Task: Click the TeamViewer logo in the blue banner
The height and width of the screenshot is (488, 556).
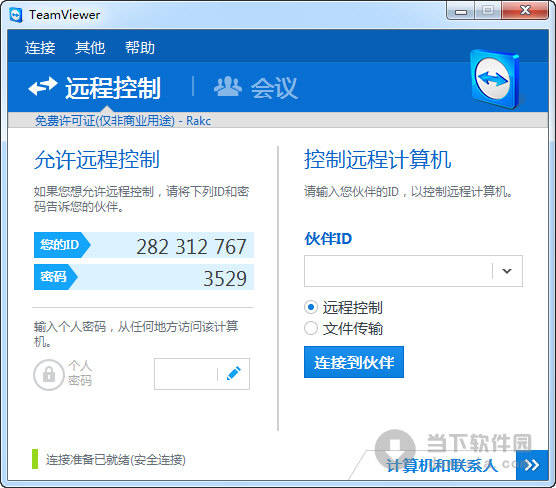Action: click(495, 79)
